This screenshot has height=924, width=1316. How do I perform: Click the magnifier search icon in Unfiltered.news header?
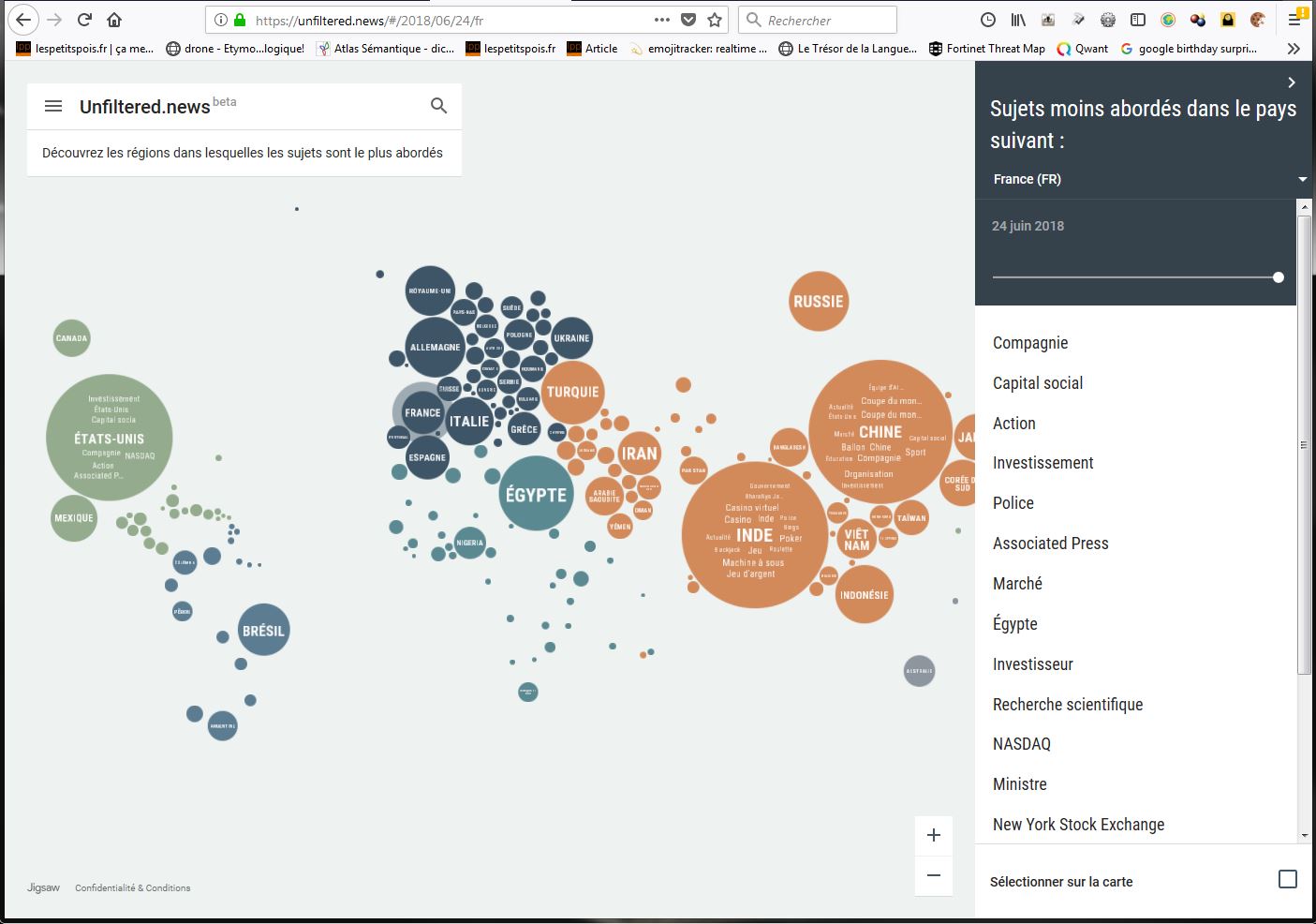coord(438,106)
